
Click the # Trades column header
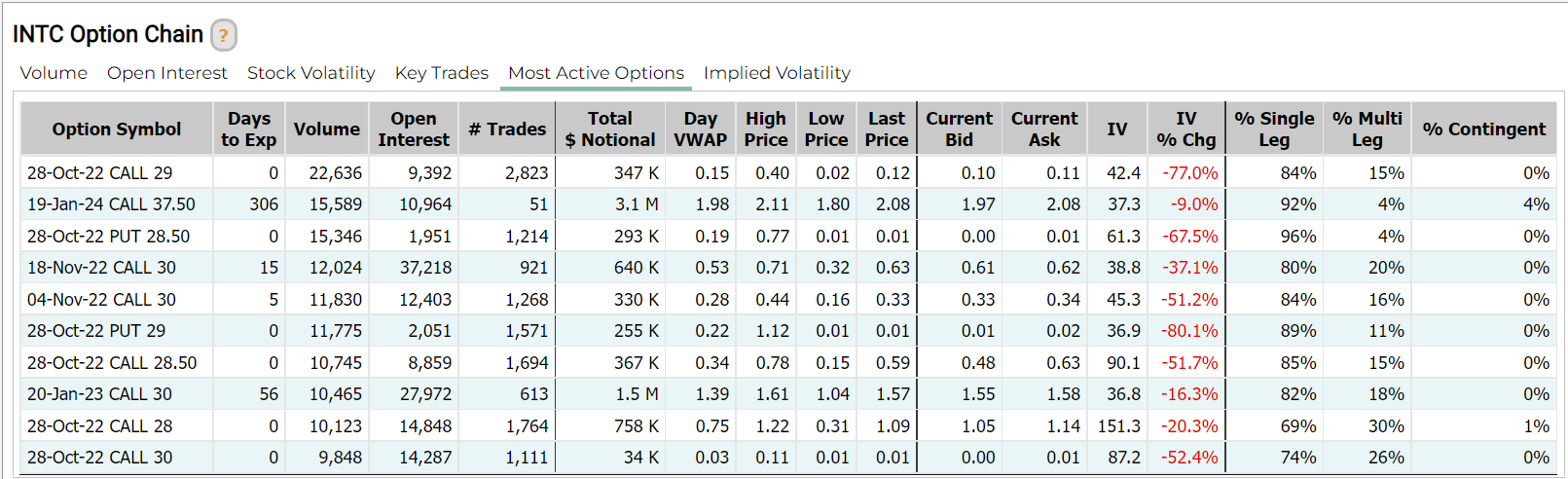tap(507, 129)
